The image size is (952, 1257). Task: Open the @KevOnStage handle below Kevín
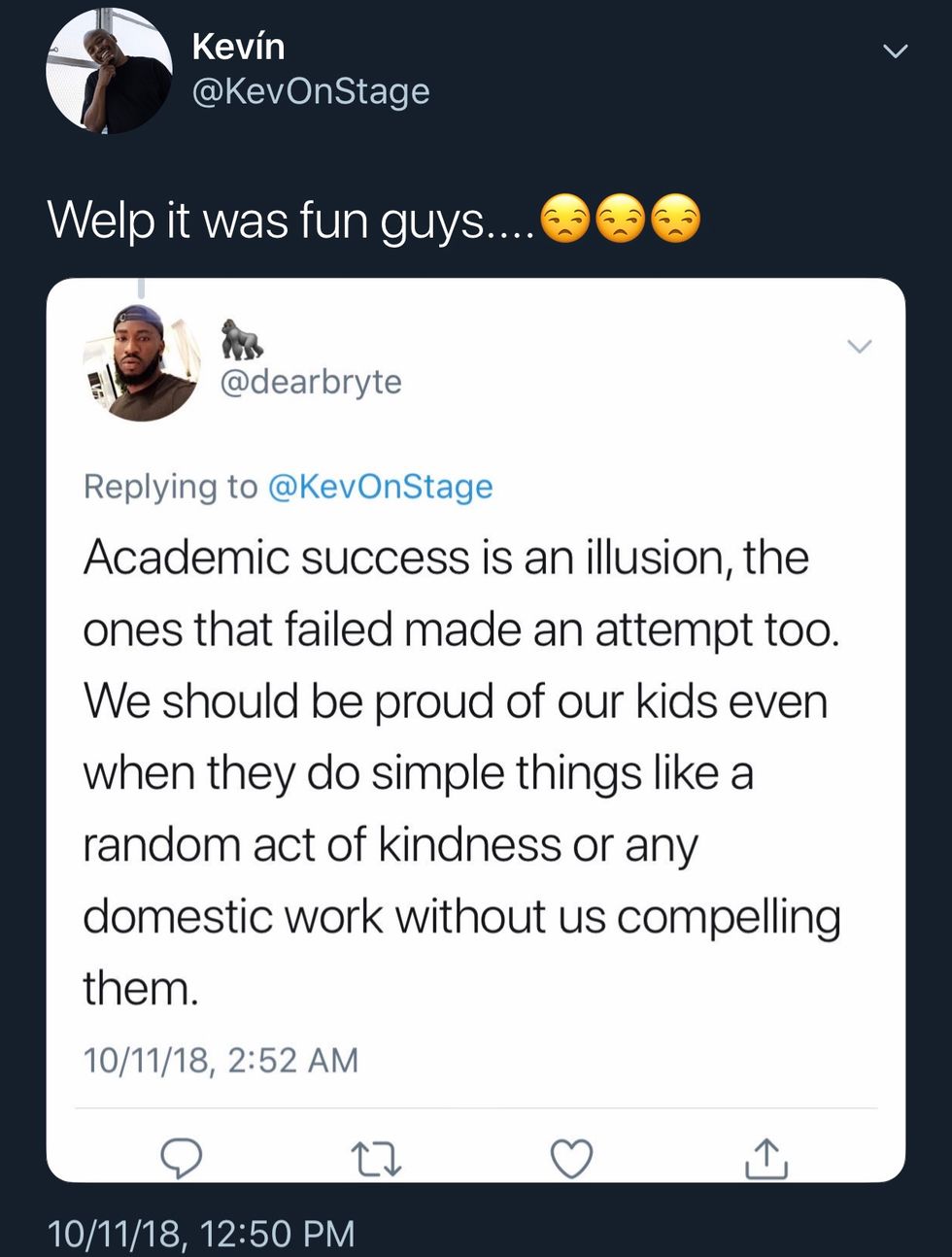[311, 91]
